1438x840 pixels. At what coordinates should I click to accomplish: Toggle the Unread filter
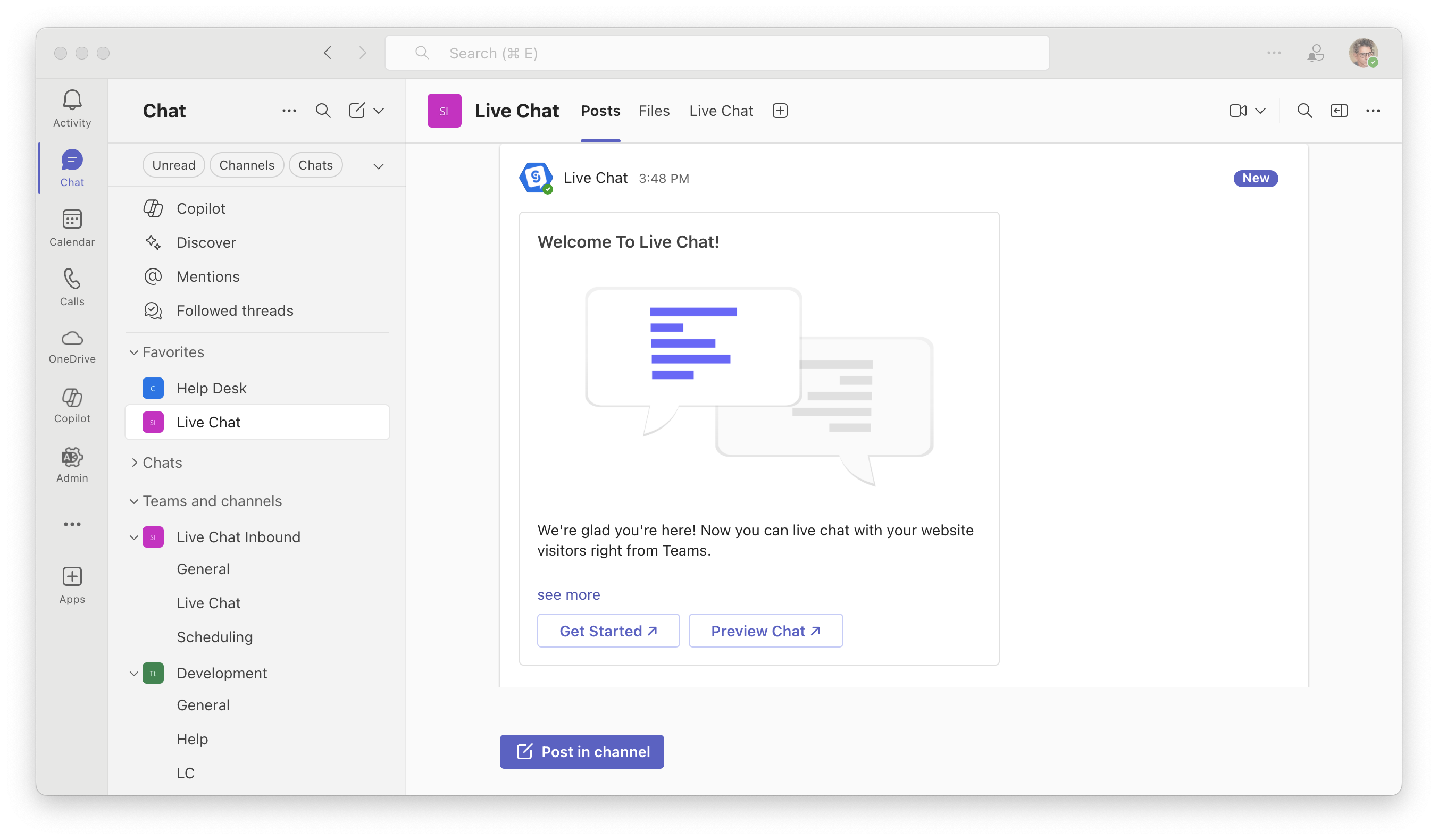coord(173,165)
